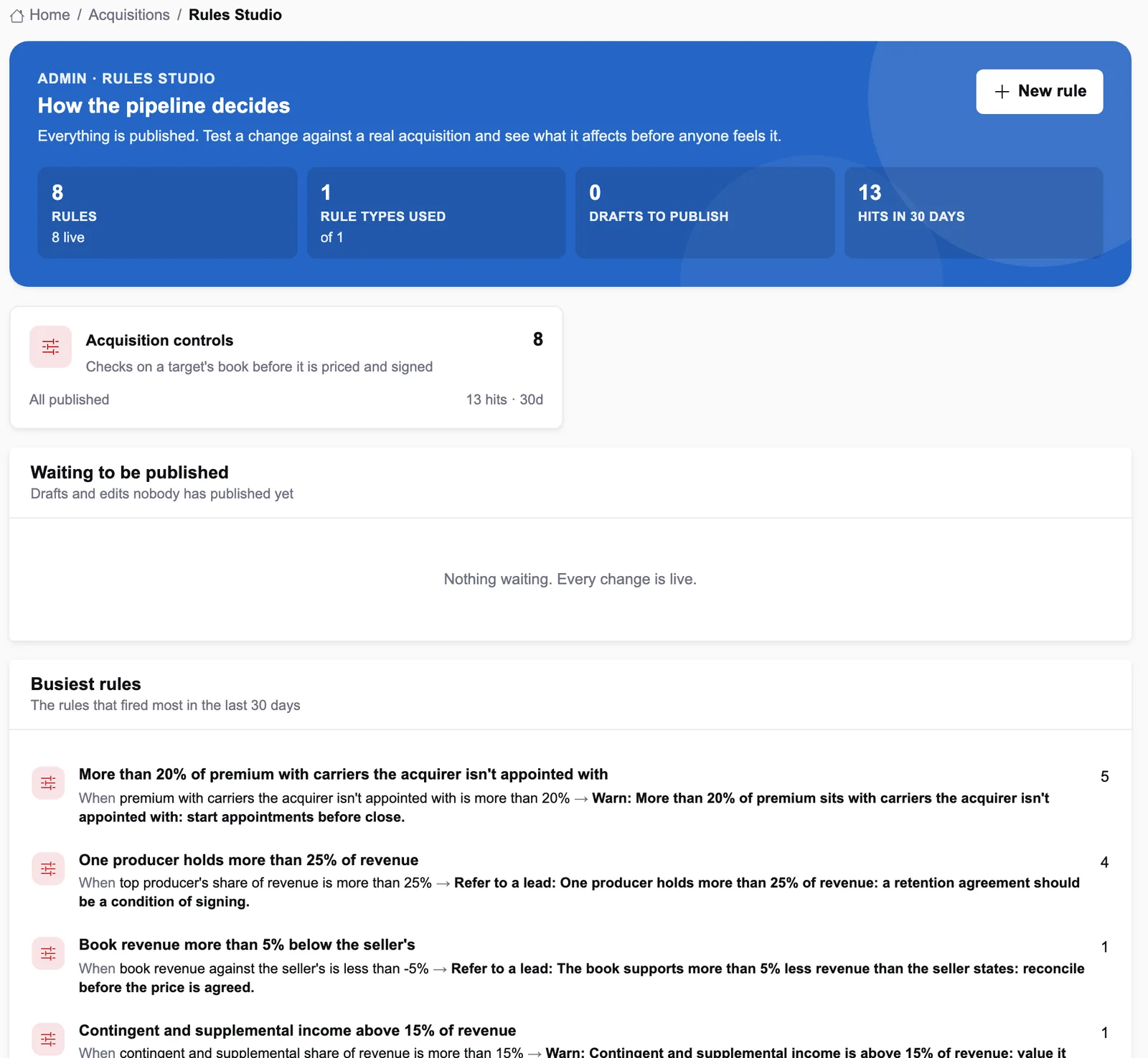Click hit count 5 for the carriers rule
The image size is (1148, 1058).
(x=1104, y=777)
